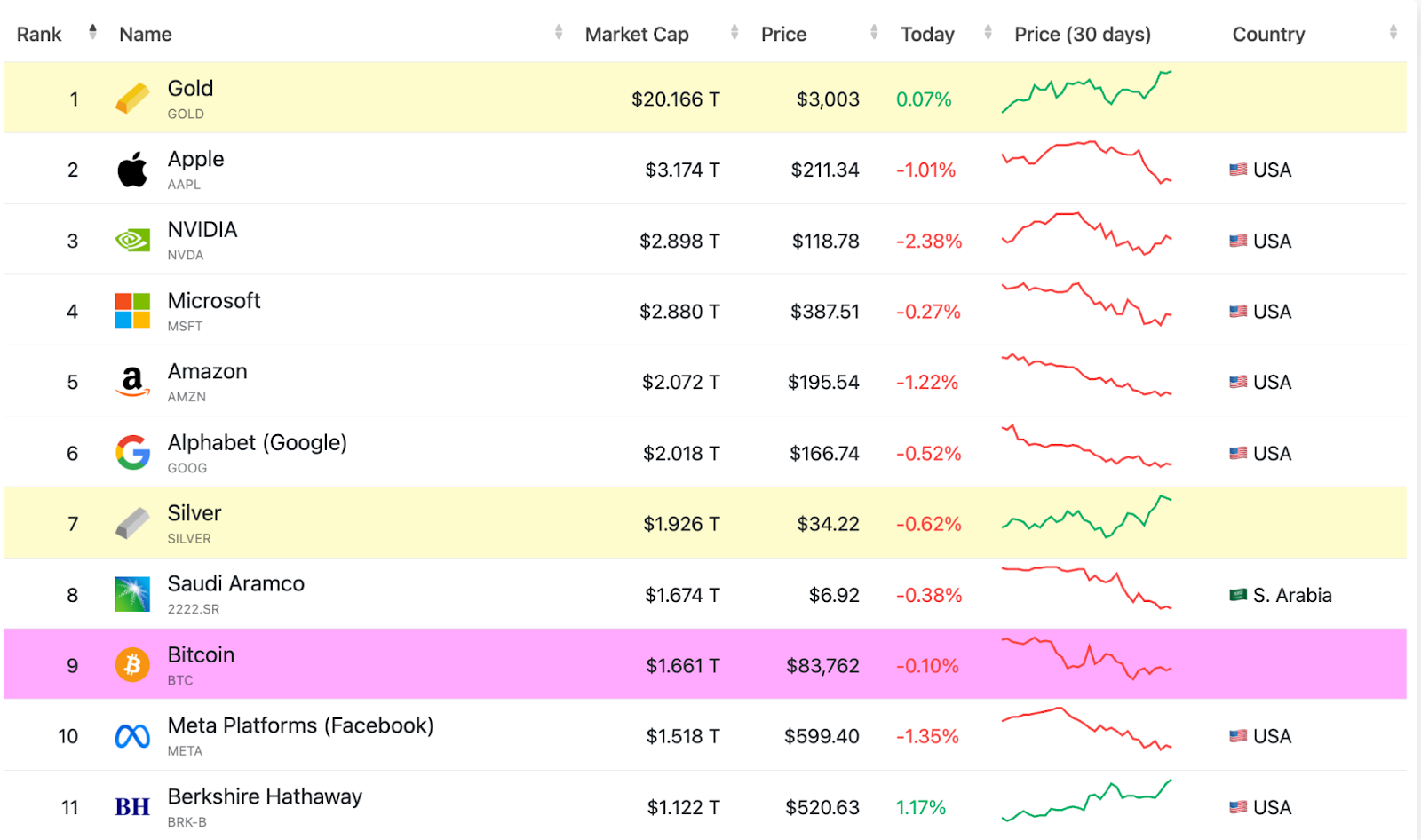Sort by Market Cap arrows

coord(734,33)
